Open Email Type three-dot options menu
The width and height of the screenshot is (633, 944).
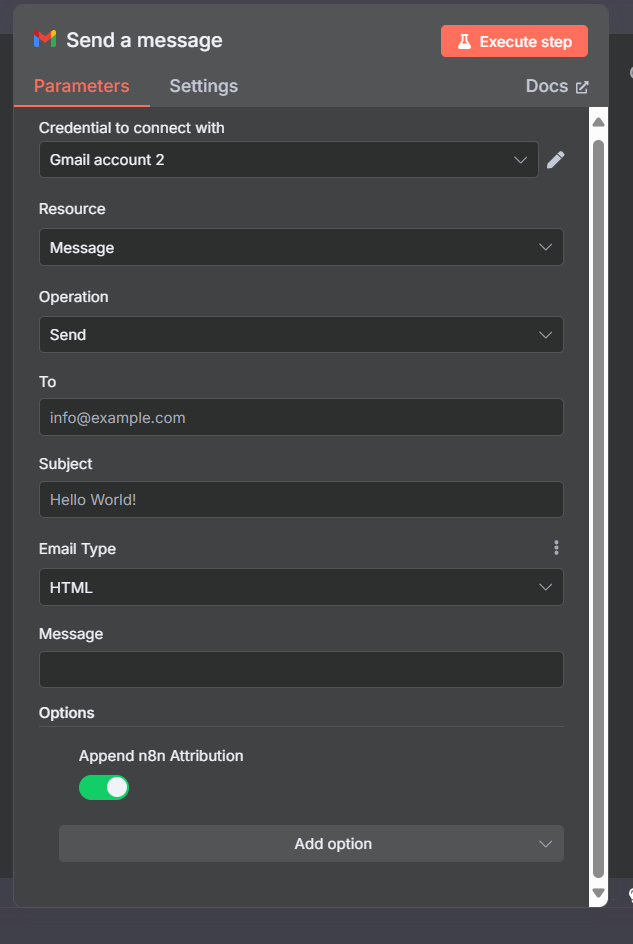click(x=556, y=547)
